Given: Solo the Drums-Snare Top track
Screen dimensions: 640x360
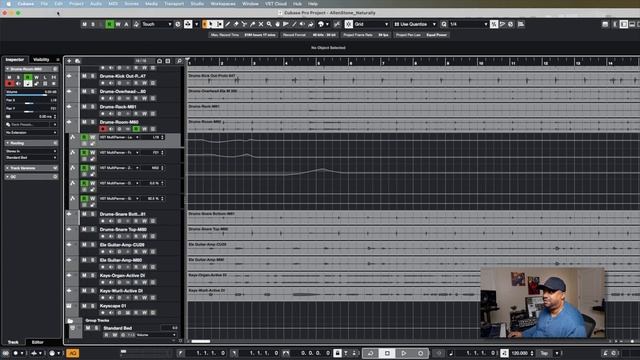Looking at the screenshot, I should [93, 229].
